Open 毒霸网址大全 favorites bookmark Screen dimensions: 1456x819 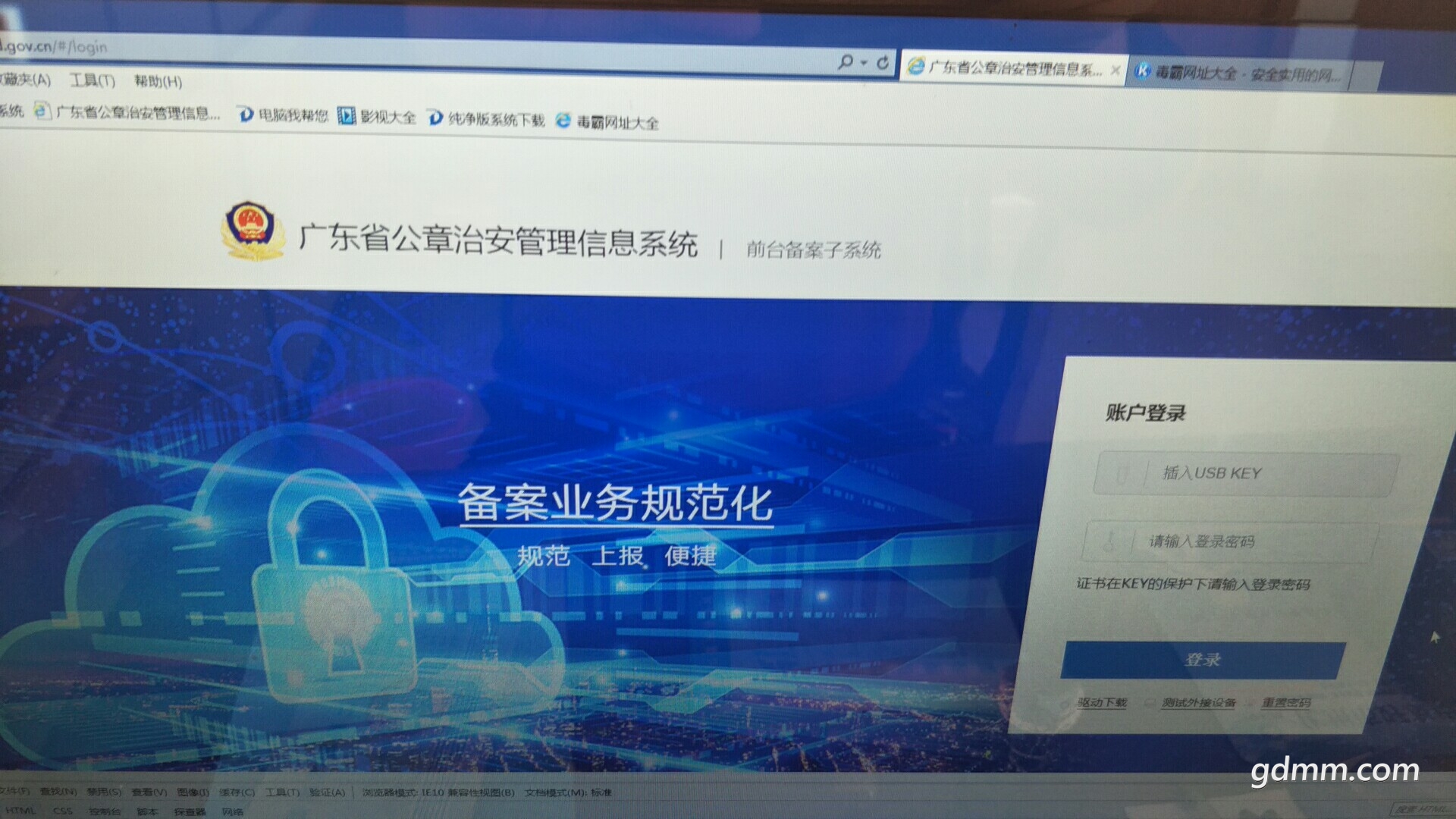point(607,121)
